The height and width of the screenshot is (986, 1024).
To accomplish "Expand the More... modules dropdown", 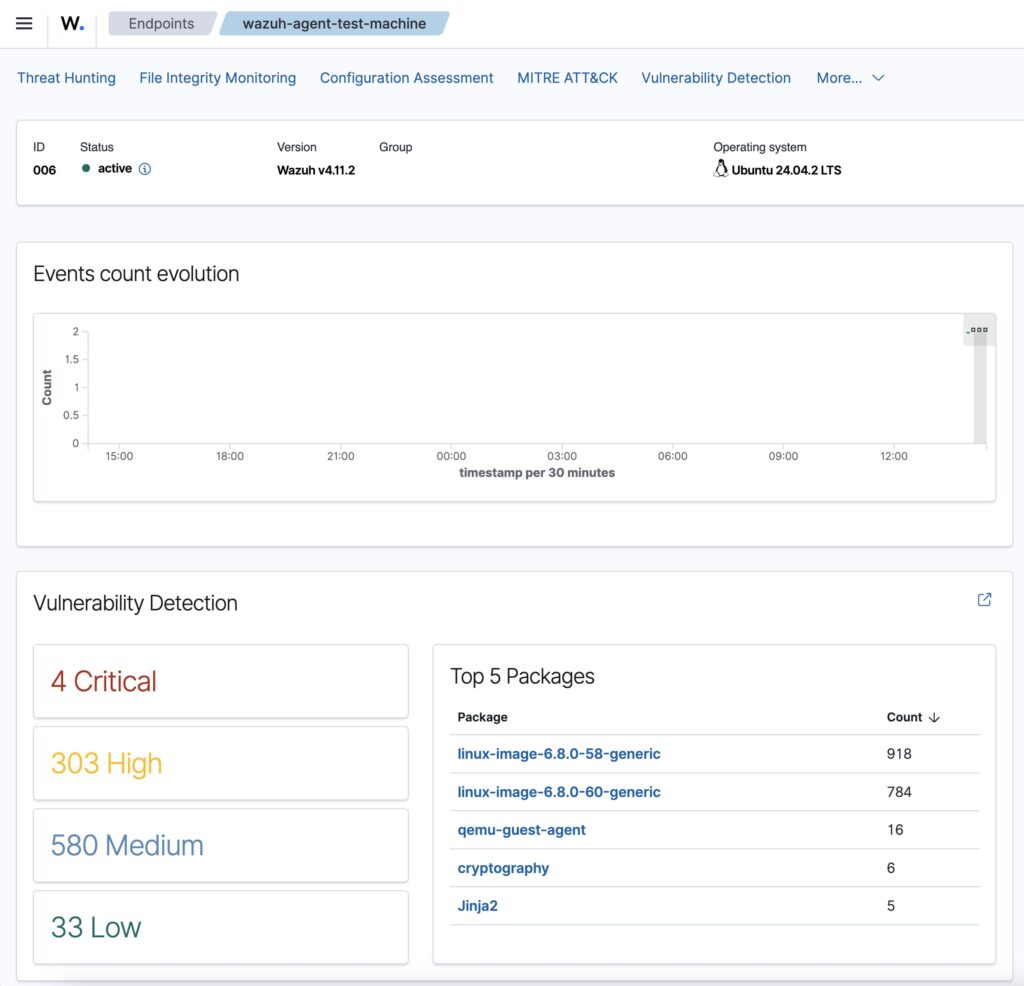I will tap(850, 78).
